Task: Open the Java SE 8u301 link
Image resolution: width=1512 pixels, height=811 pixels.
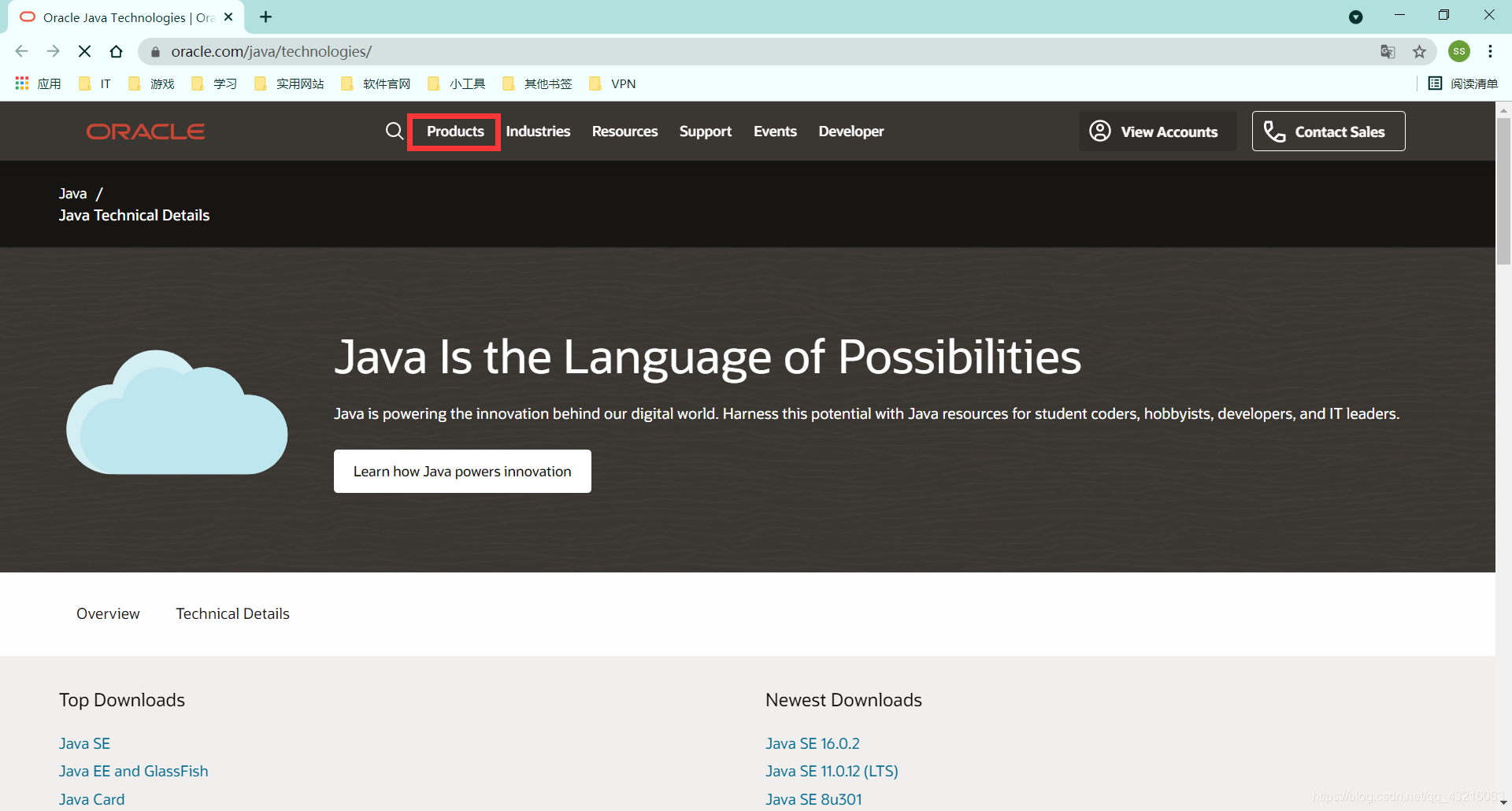Action: (x=813, y=799)
